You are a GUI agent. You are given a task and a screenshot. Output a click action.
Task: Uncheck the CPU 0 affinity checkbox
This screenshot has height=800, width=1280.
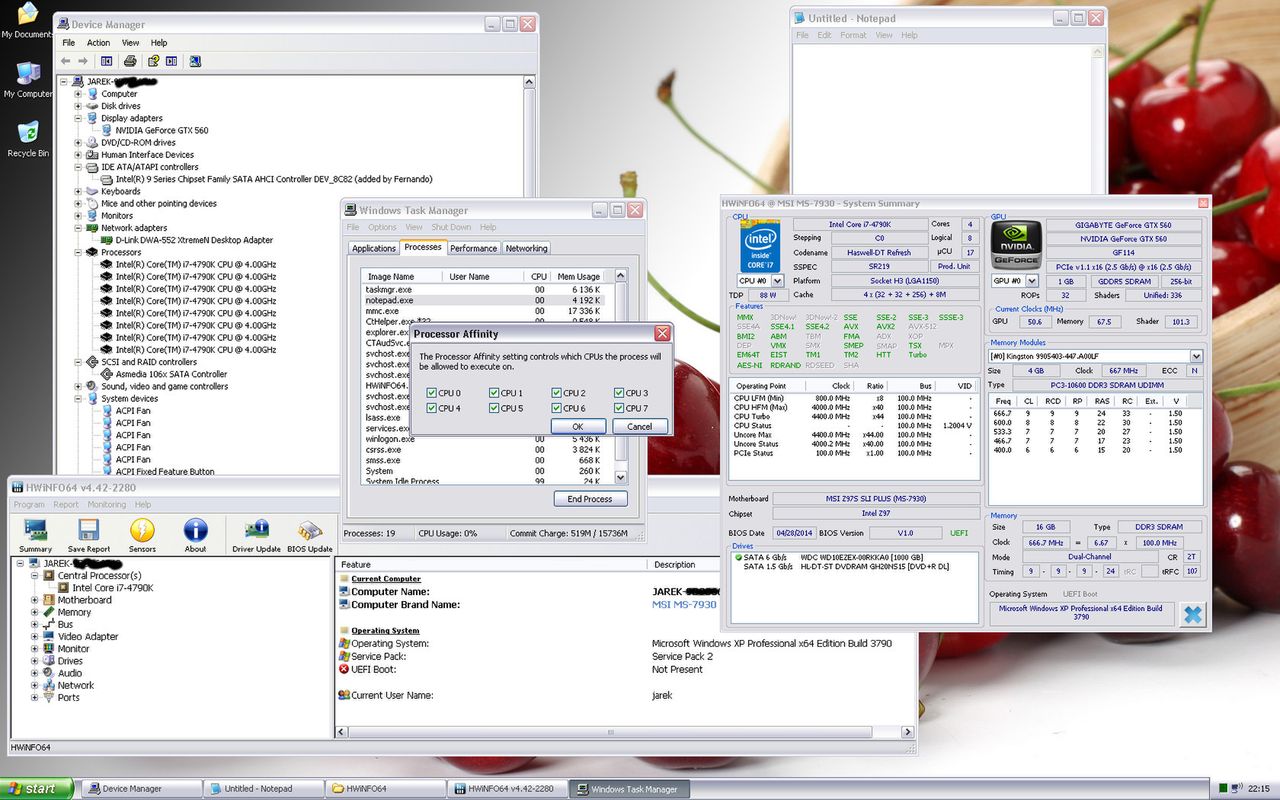(431, 393)
